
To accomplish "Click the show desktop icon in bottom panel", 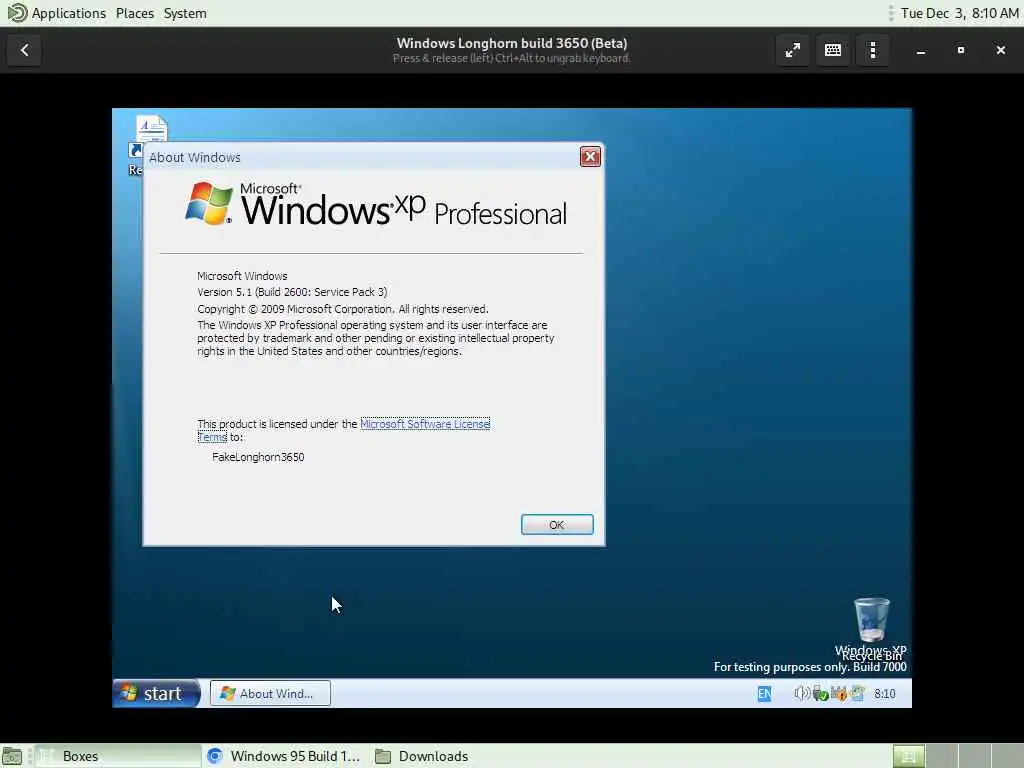I will click(x=12, y=756).
